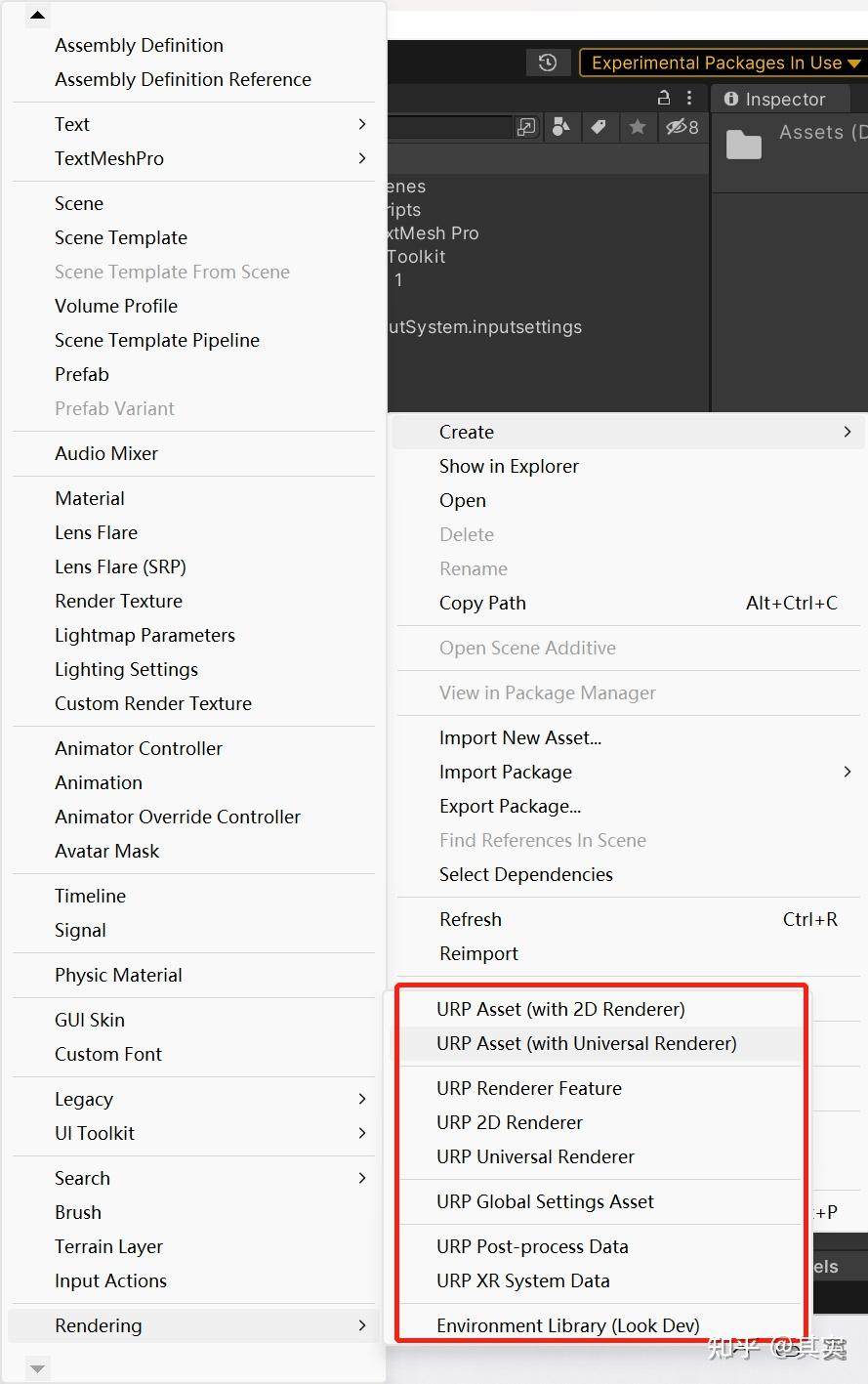Screen dimensions: 868x1384
Task: Open the Experimental Packages In Use dropdown
Action: tap(723, 62)
